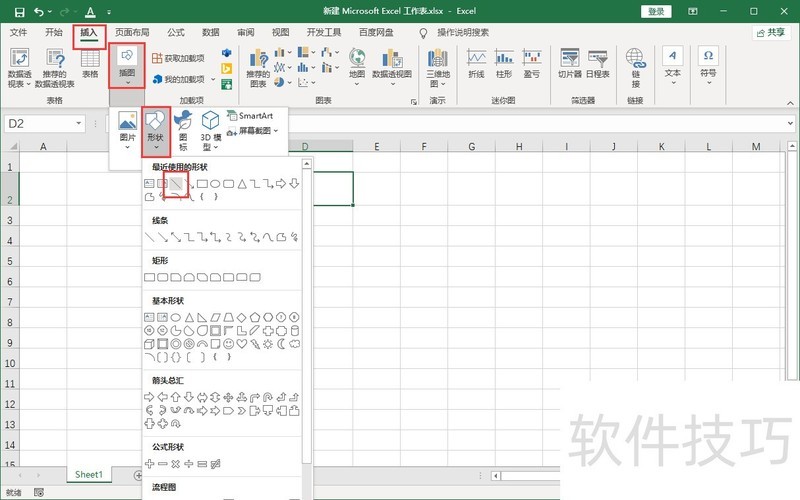The image size is (800, 500).
Task: Choose the Double Arrow line in Lines section
Action: [x=176, y=237]
